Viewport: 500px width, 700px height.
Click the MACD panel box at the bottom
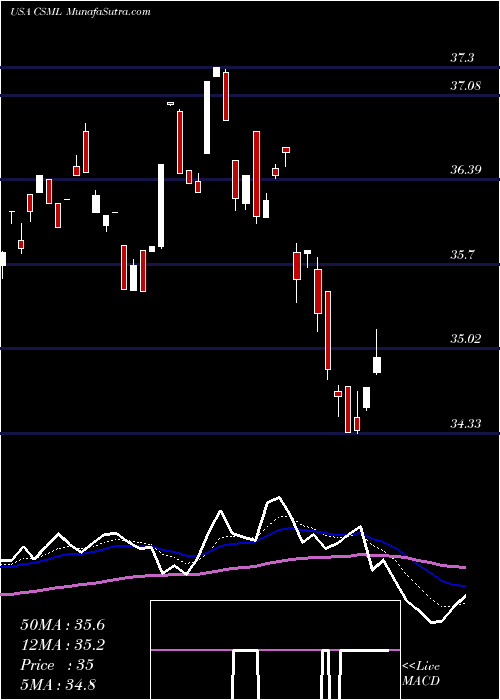click(x=275, y=650)
